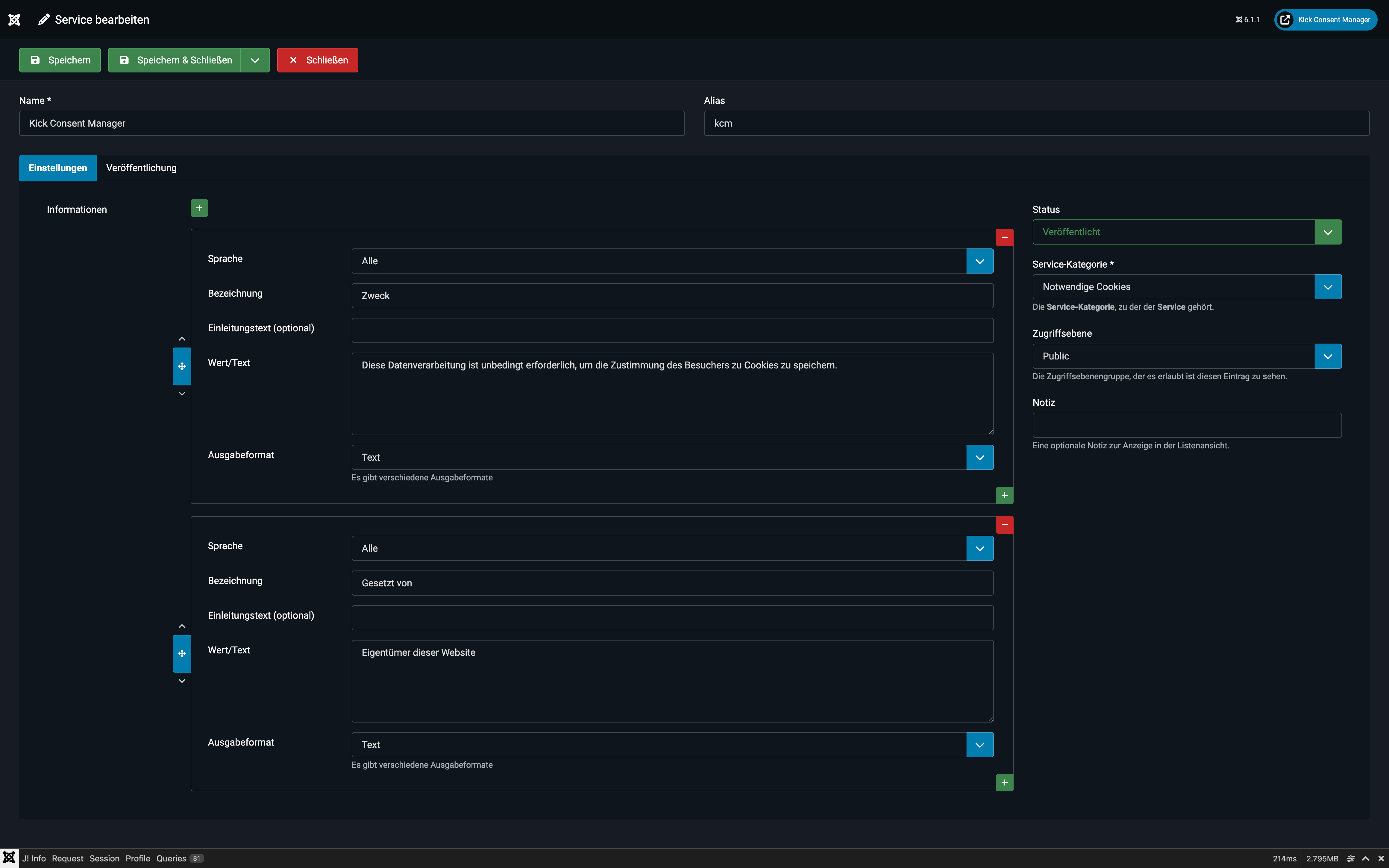Viewport: 1389px width, 868px height.
Task: Open the Speichern & Schließen dropdown arrow
Action: click(x=255, y=60)
